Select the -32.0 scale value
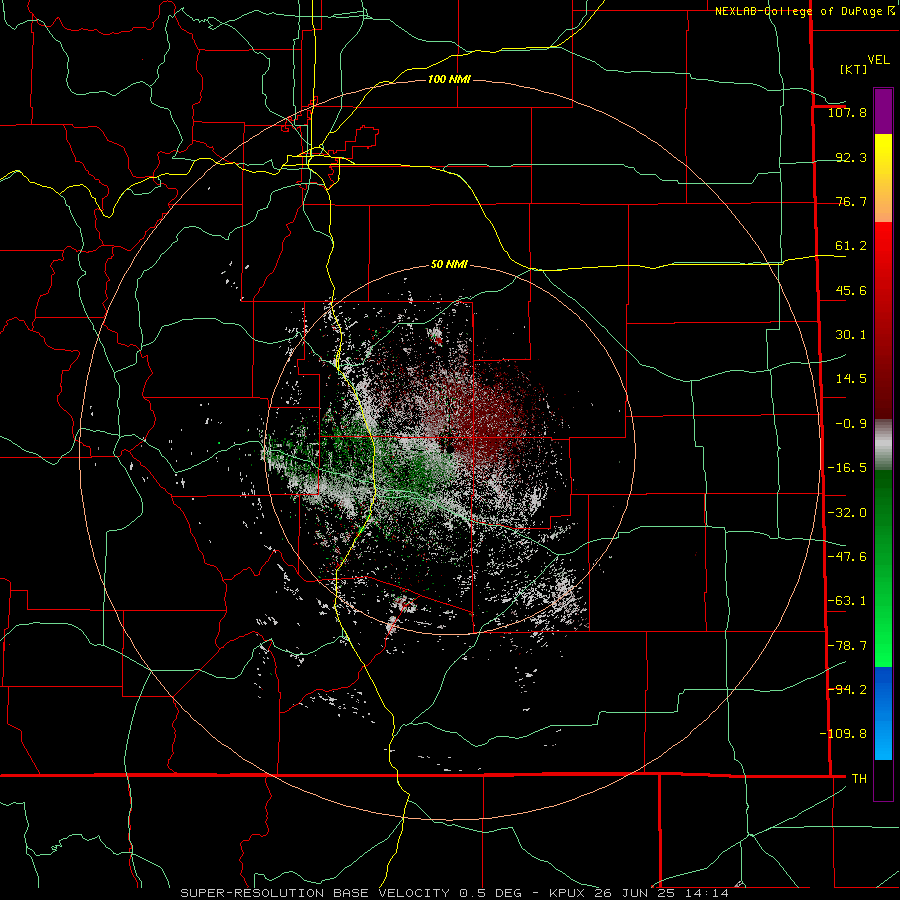 click(x=847, y=513)
